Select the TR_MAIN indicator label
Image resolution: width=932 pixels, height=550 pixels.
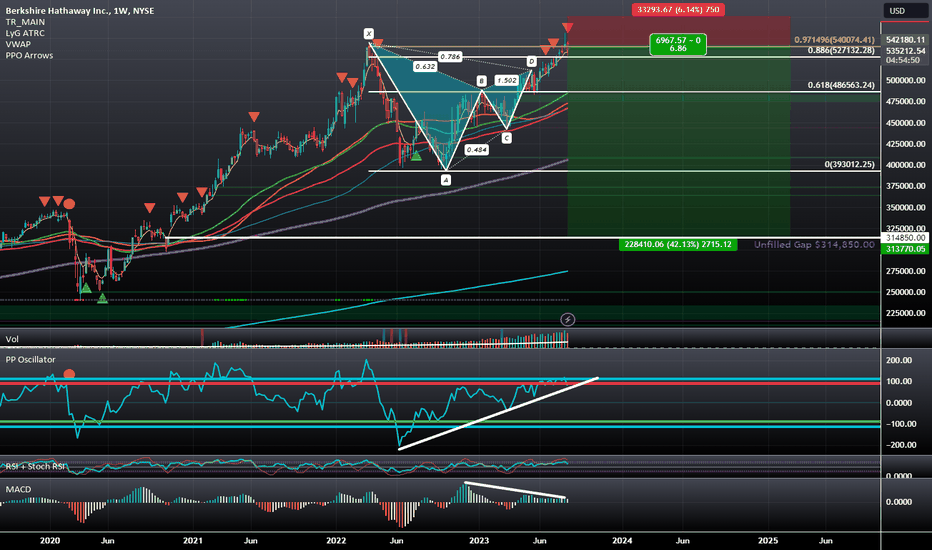coord(25,22)
